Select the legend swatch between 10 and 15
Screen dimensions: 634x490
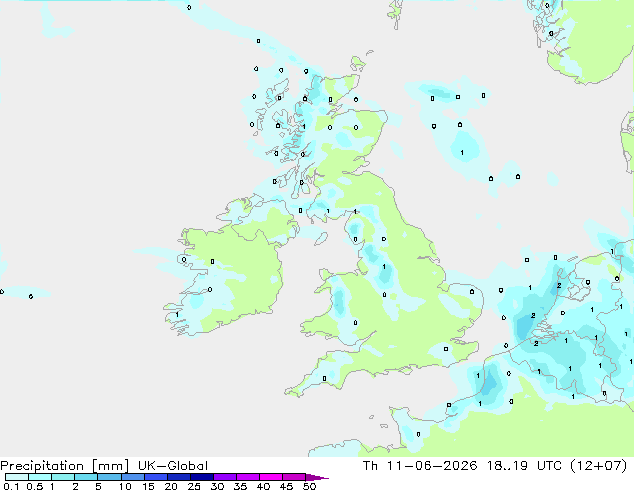[132, 477]
